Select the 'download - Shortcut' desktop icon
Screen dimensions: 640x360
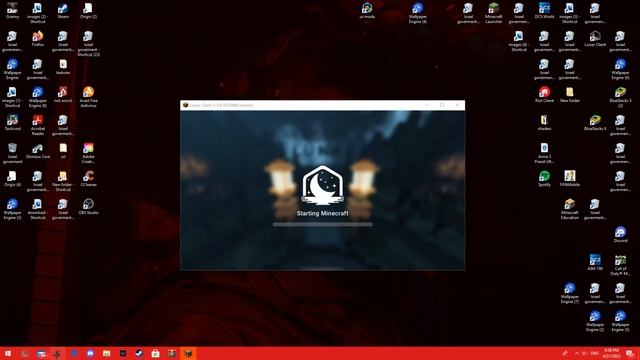[38, 209]
